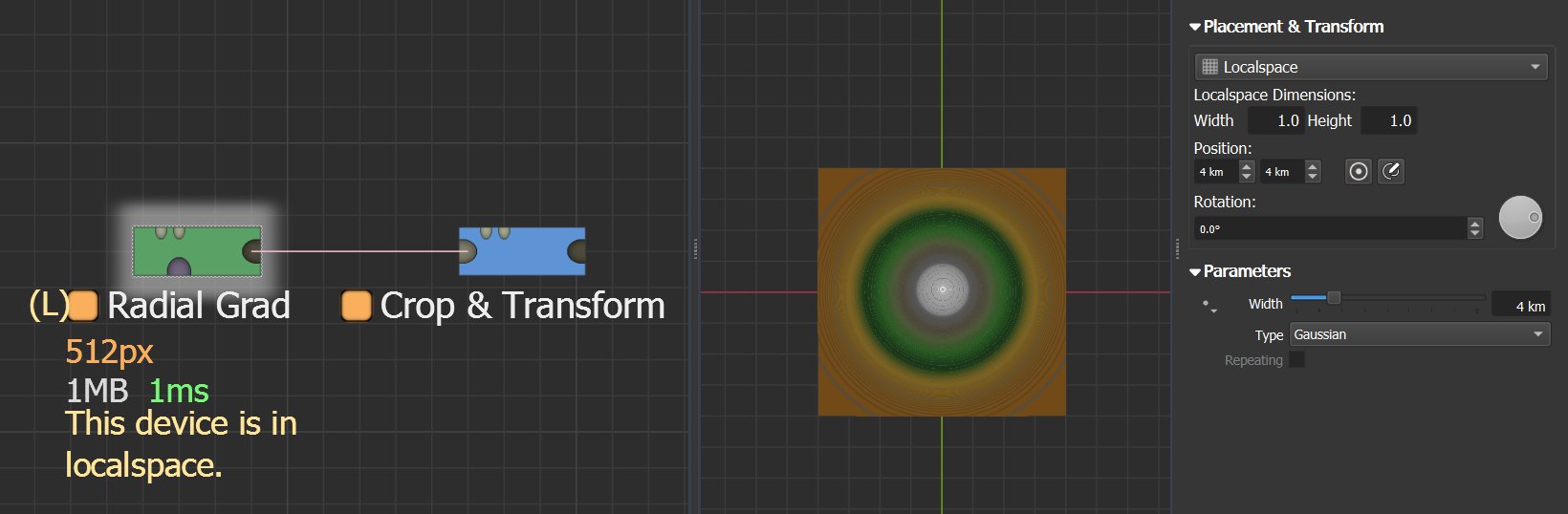Image resolution: width=1568 pixels, height=514 pixels.
Task: Collapse the Parameters section
Action: tap(1195, 271)
